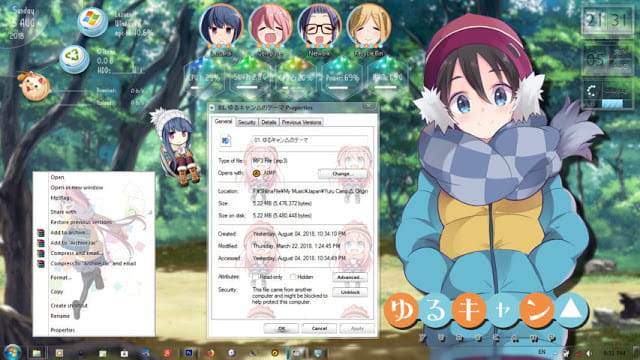This screenshot has height=360, width=640.
Task: Click the Modified date value
Action: coord(296,246)
